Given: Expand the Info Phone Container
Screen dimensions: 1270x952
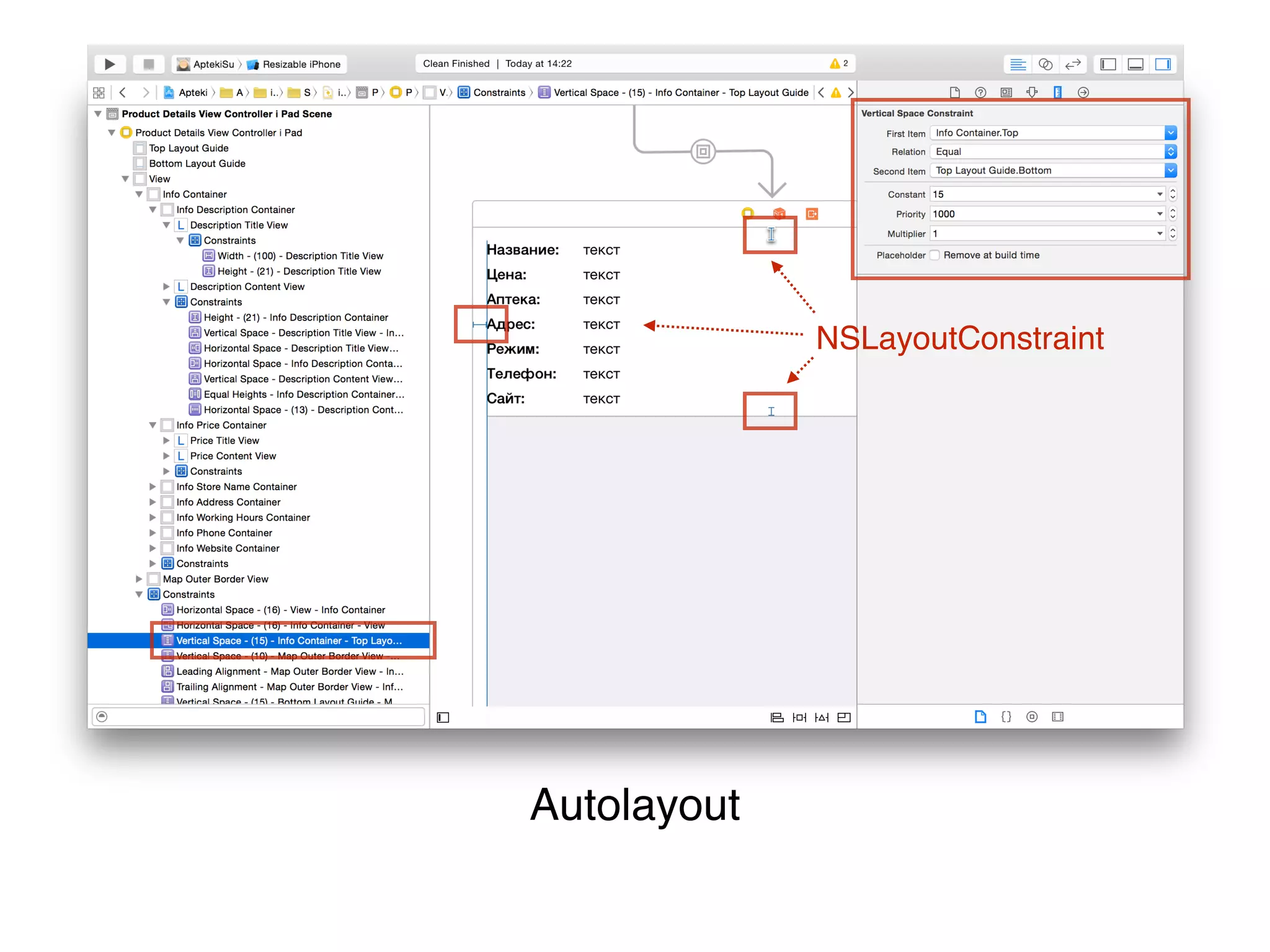Looking at the screenshot, I should coord(153,533).
